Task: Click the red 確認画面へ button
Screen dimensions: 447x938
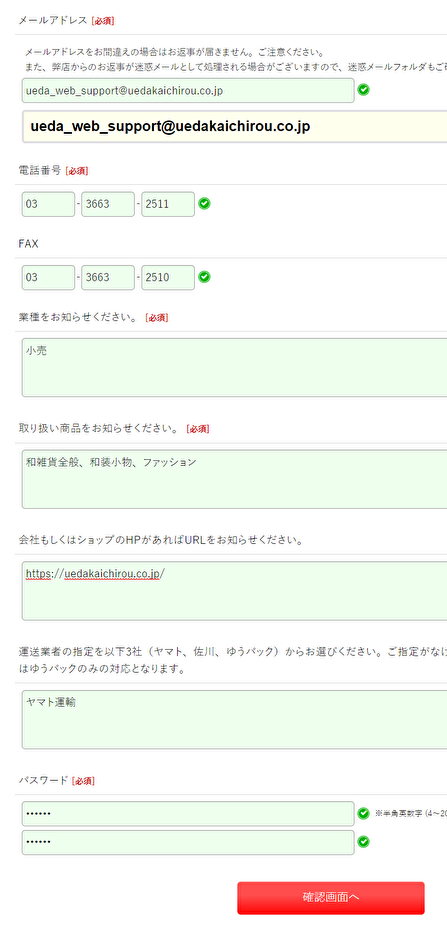Action: [331, 898]
